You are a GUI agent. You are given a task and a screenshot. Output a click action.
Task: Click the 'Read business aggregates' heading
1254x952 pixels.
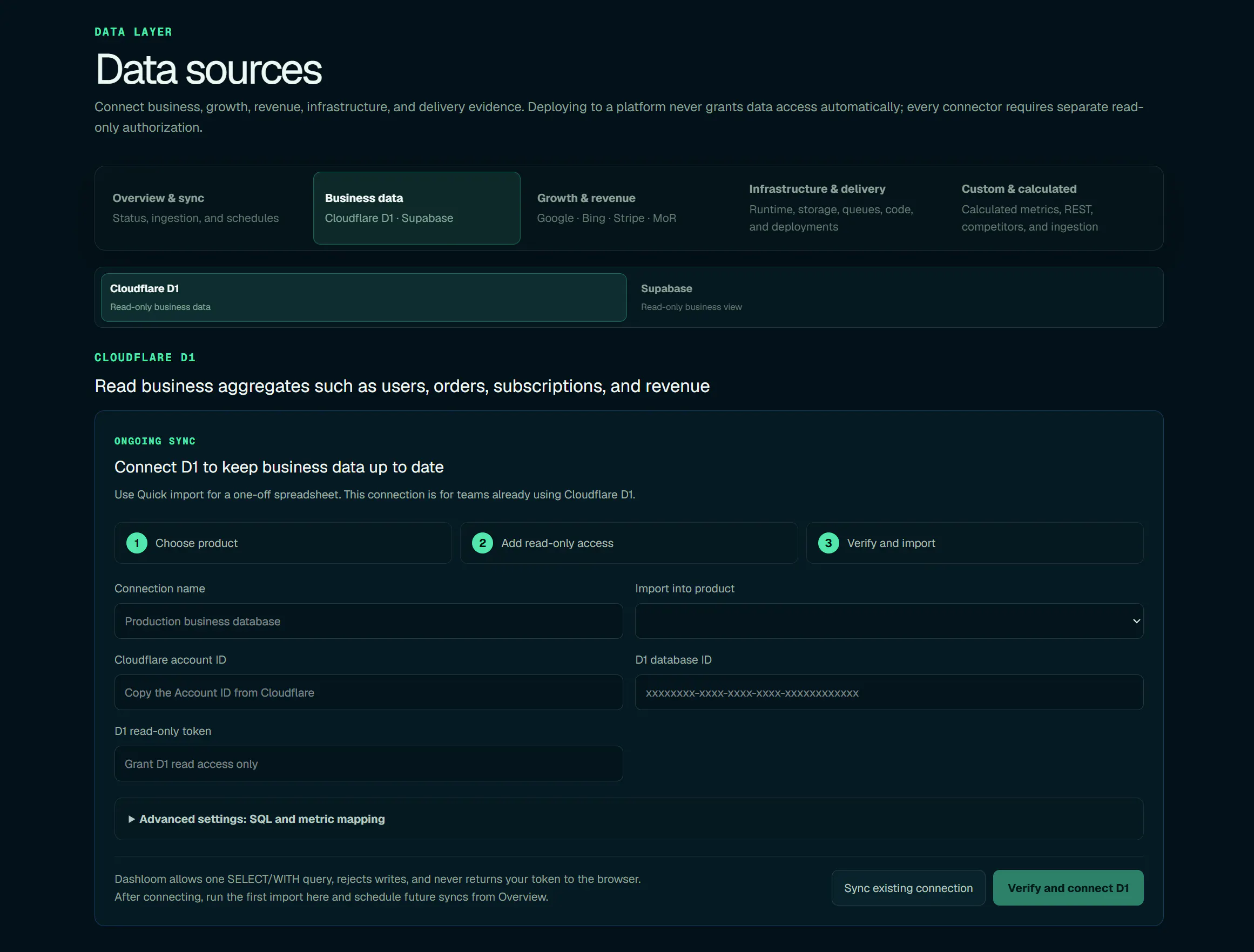tap(402, 386)
